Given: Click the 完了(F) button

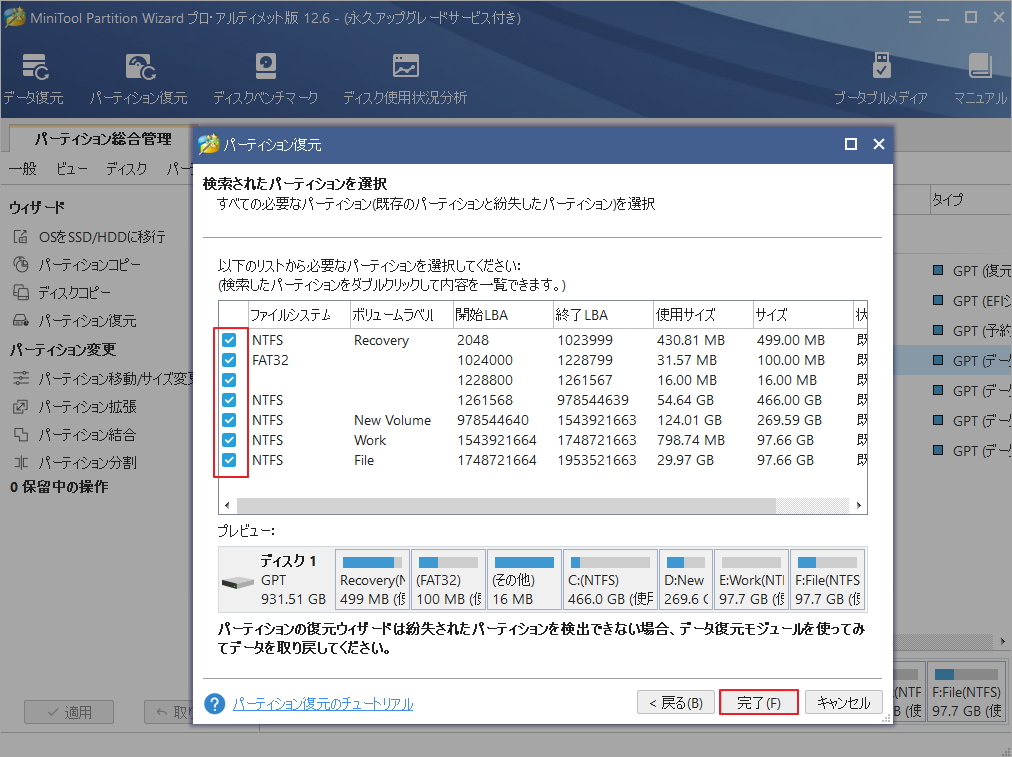Looking at the screenshot, I should pyautogui.click(x=758, y=702).
